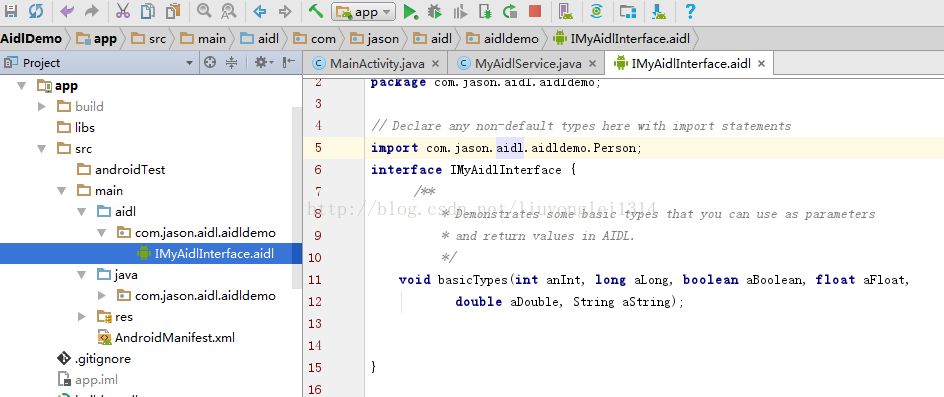Undo the last action via toolbar arrow

(67, 11)
